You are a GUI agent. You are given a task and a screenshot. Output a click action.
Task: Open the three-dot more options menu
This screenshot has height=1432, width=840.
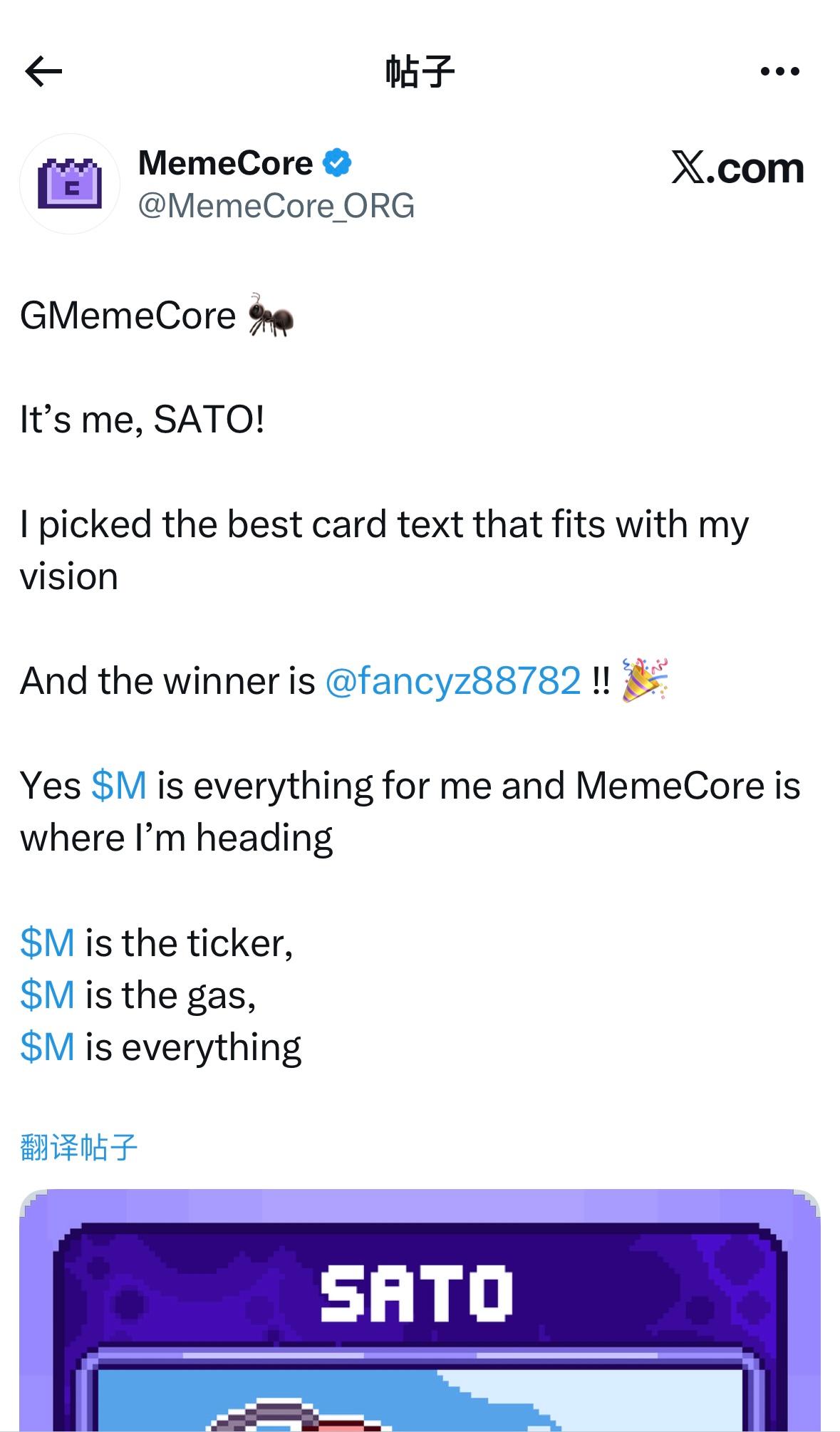point(779,71)
